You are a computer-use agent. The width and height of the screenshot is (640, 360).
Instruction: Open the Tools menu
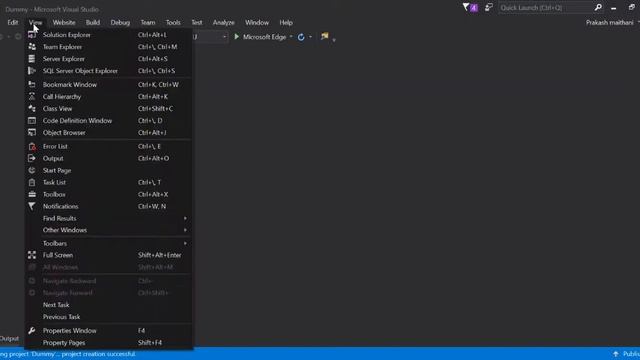[x=173, y=22]
